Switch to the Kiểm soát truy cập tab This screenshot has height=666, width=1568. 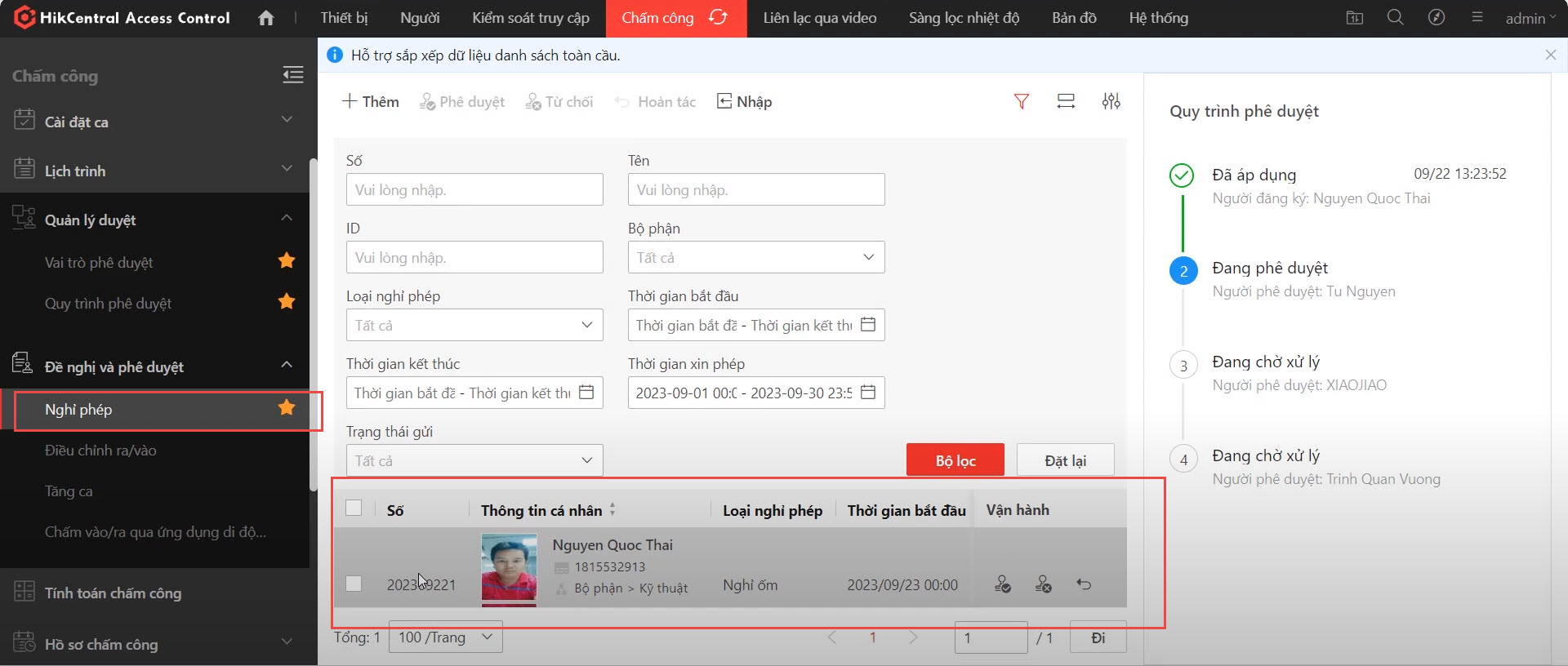click(x=530, y=18)
